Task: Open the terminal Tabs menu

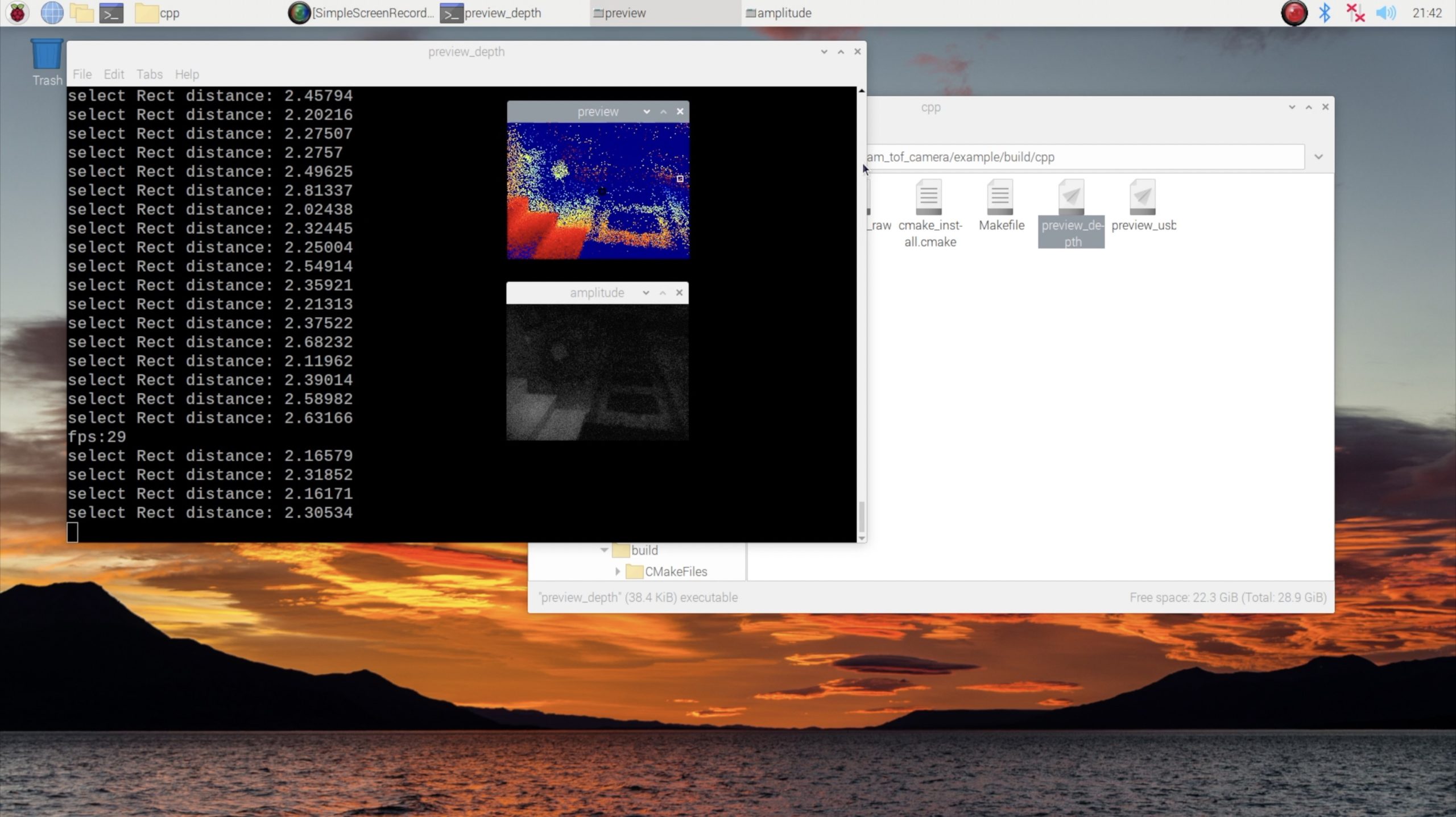Action: (x=149, y=74)
